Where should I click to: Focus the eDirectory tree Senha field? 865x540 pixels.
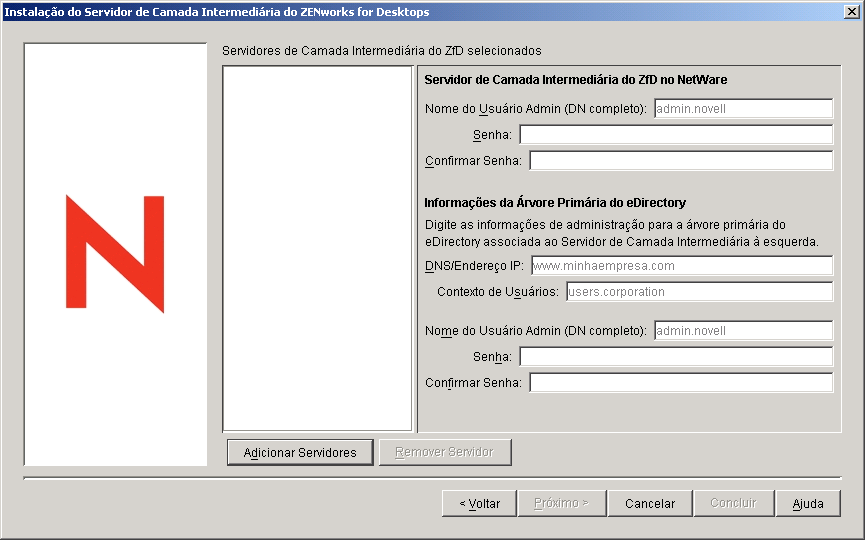pyautogui.click(x=676, y=356)
